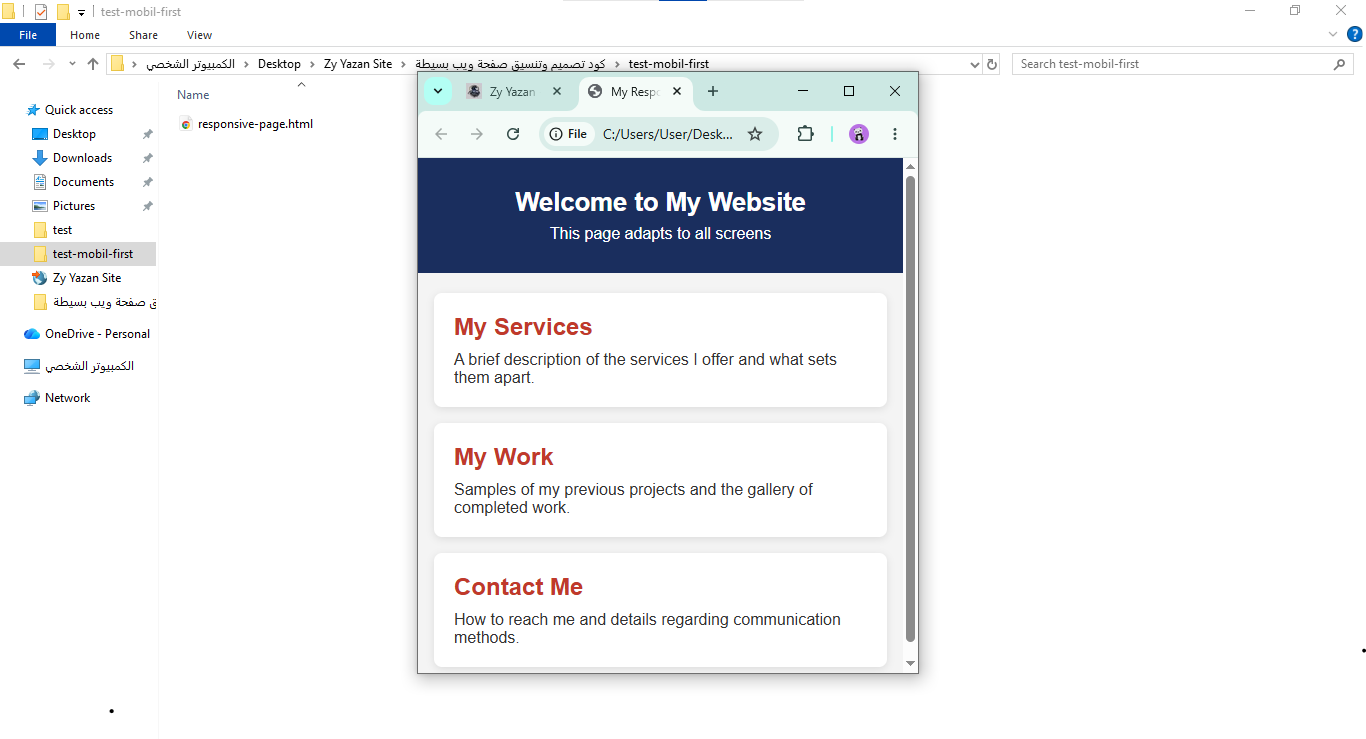
Task: Reload the page in Chrome
Action: point(513,134)
